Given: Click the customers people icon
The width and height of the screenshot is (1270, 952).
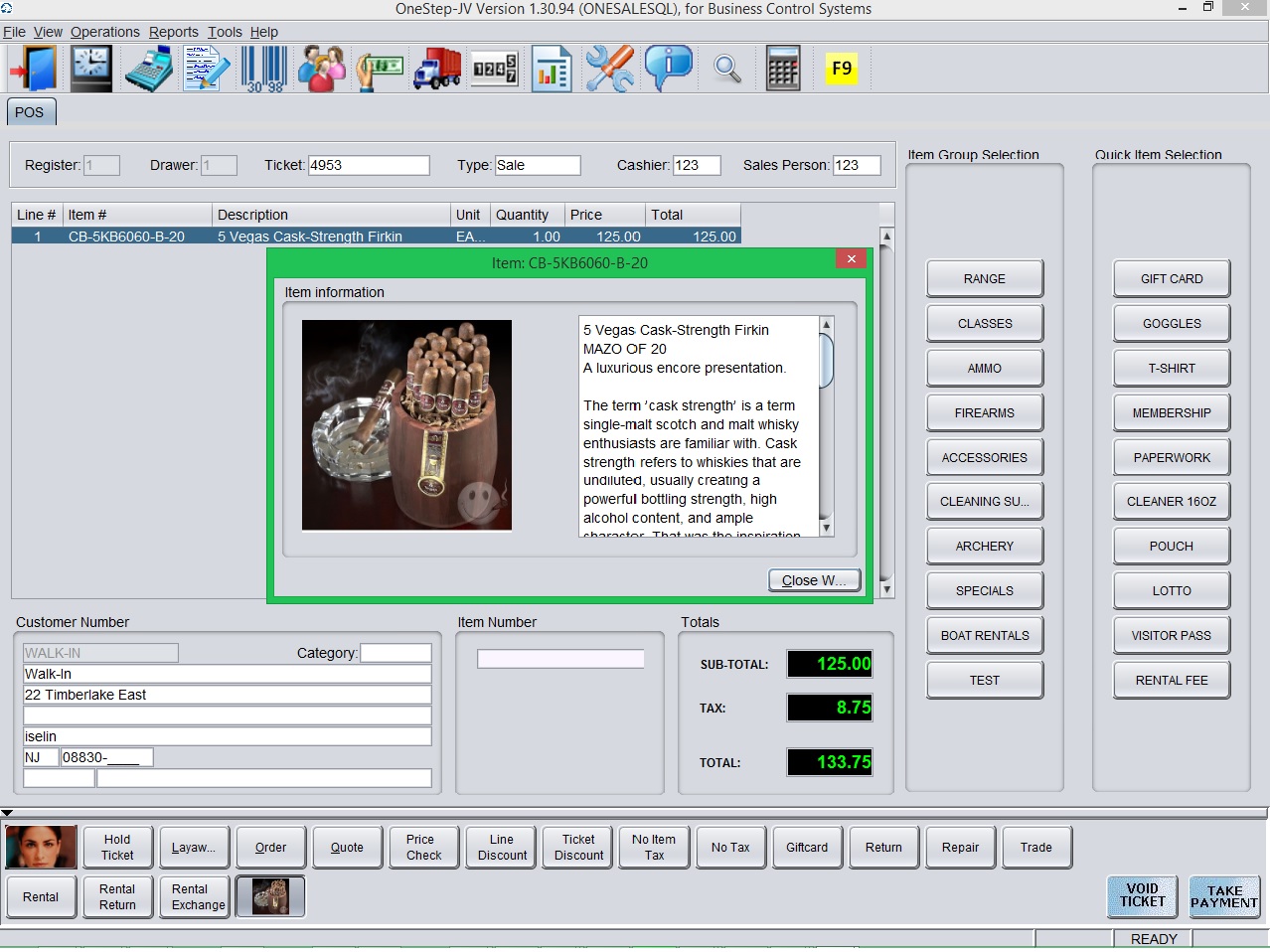Looking at the screenshot, I should [322, 70].
